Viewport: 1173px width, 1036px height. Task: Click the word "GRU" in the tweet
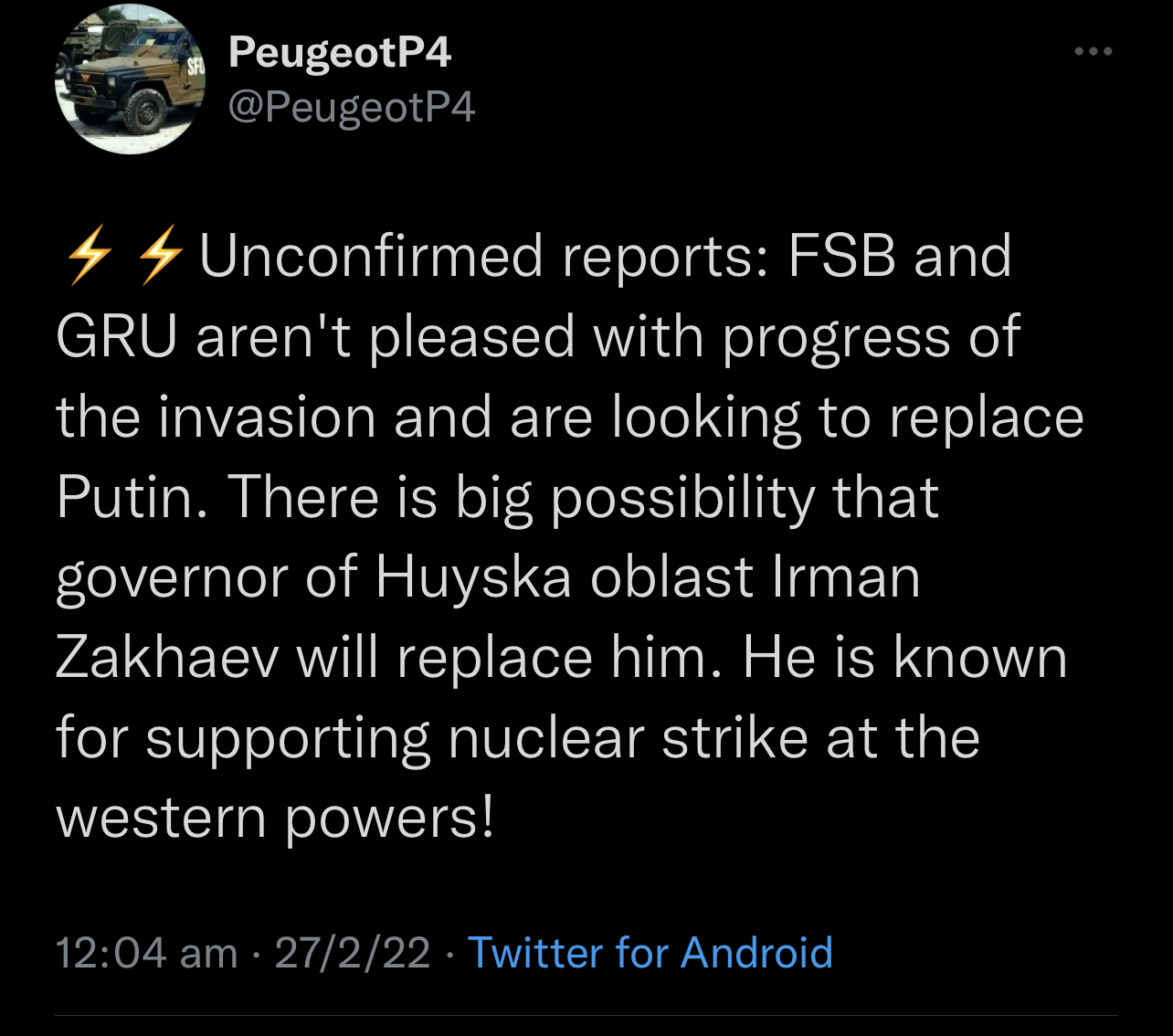coord(115,336)
